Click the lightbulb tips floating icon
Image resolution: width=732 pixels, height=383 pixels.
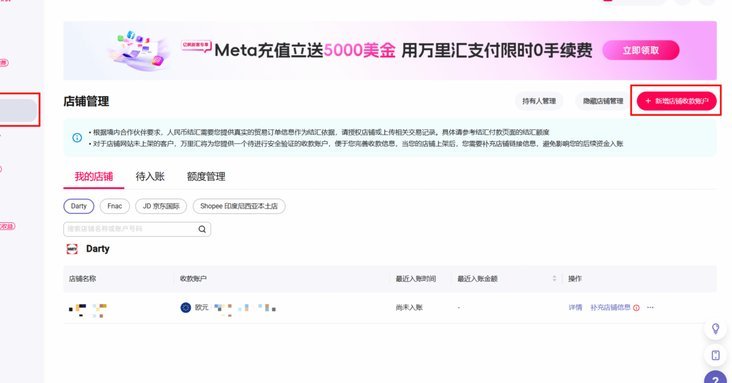click(x=715, y=329)
